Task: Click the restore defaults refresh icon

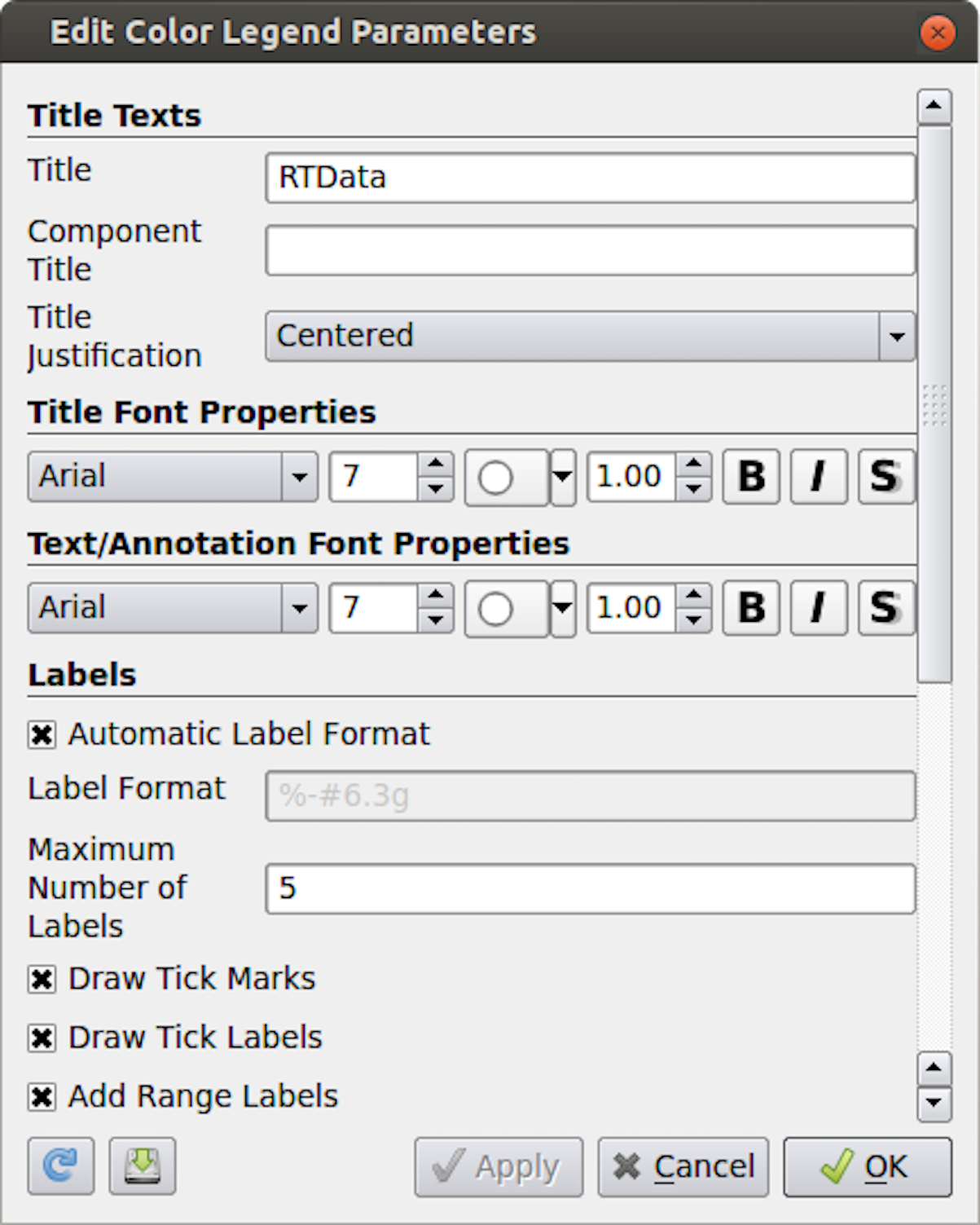Action: pyautogui.click(x=61, y=1166)
